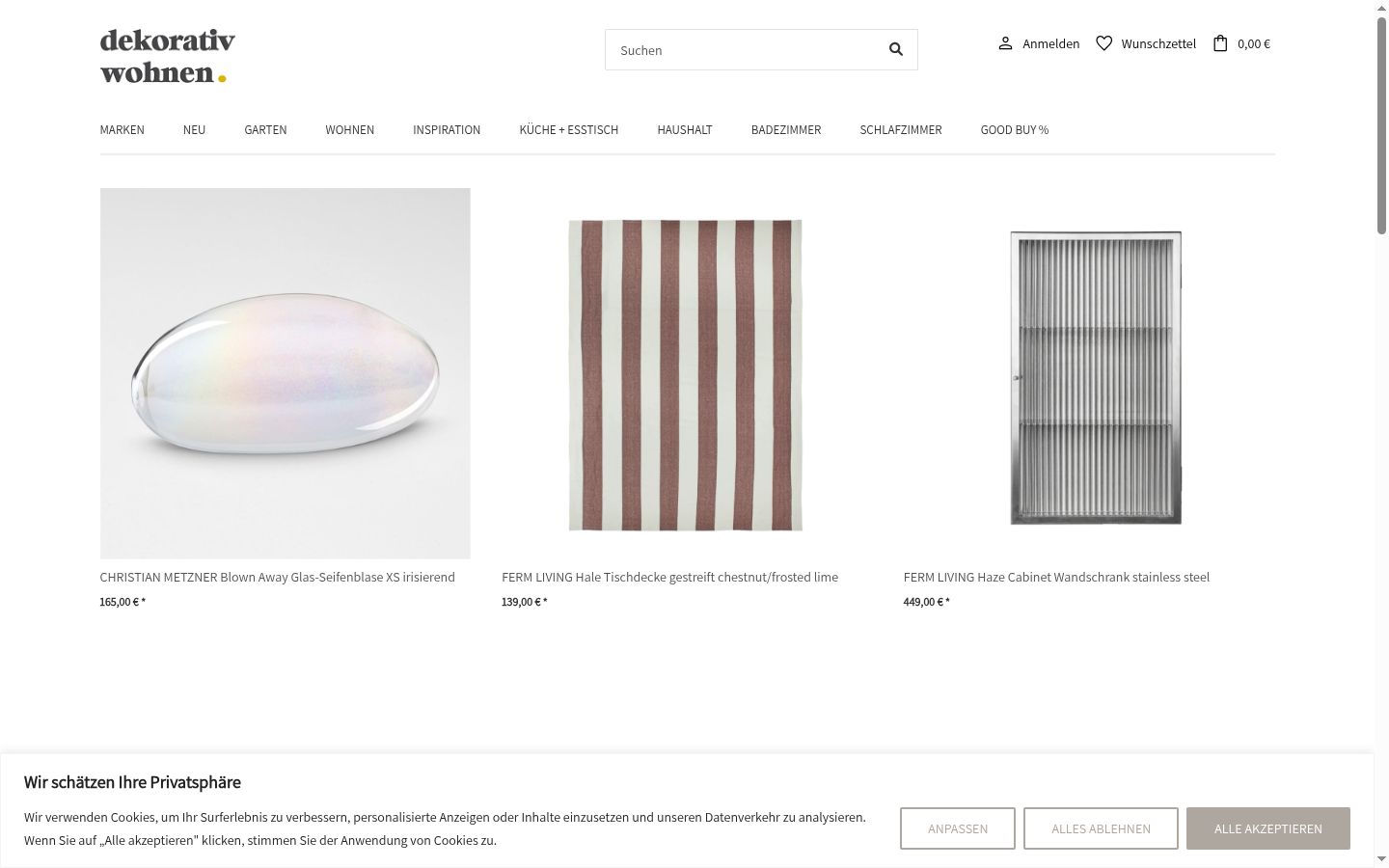
Task: Open the glass soap bubble product image
Action: [286, 373]
